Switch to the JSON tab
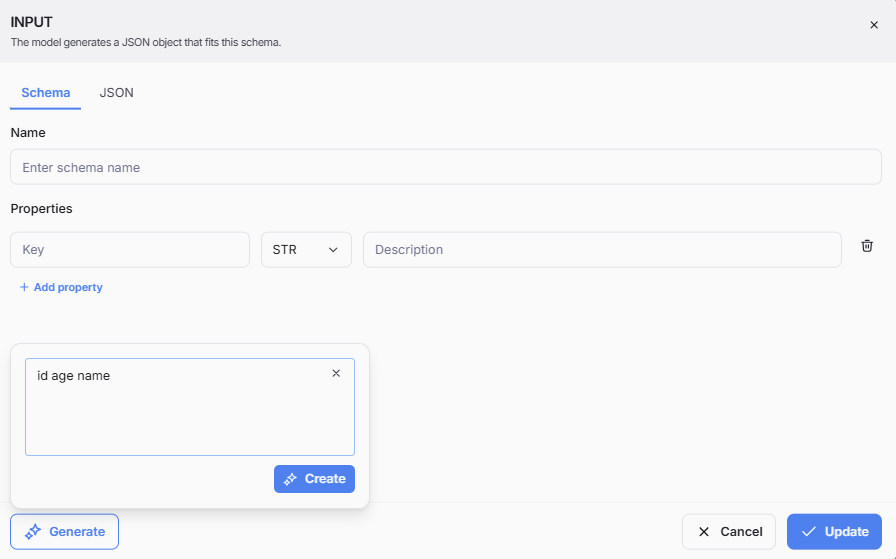The width and height of the screenshot is (896, 559). [117, 93]
